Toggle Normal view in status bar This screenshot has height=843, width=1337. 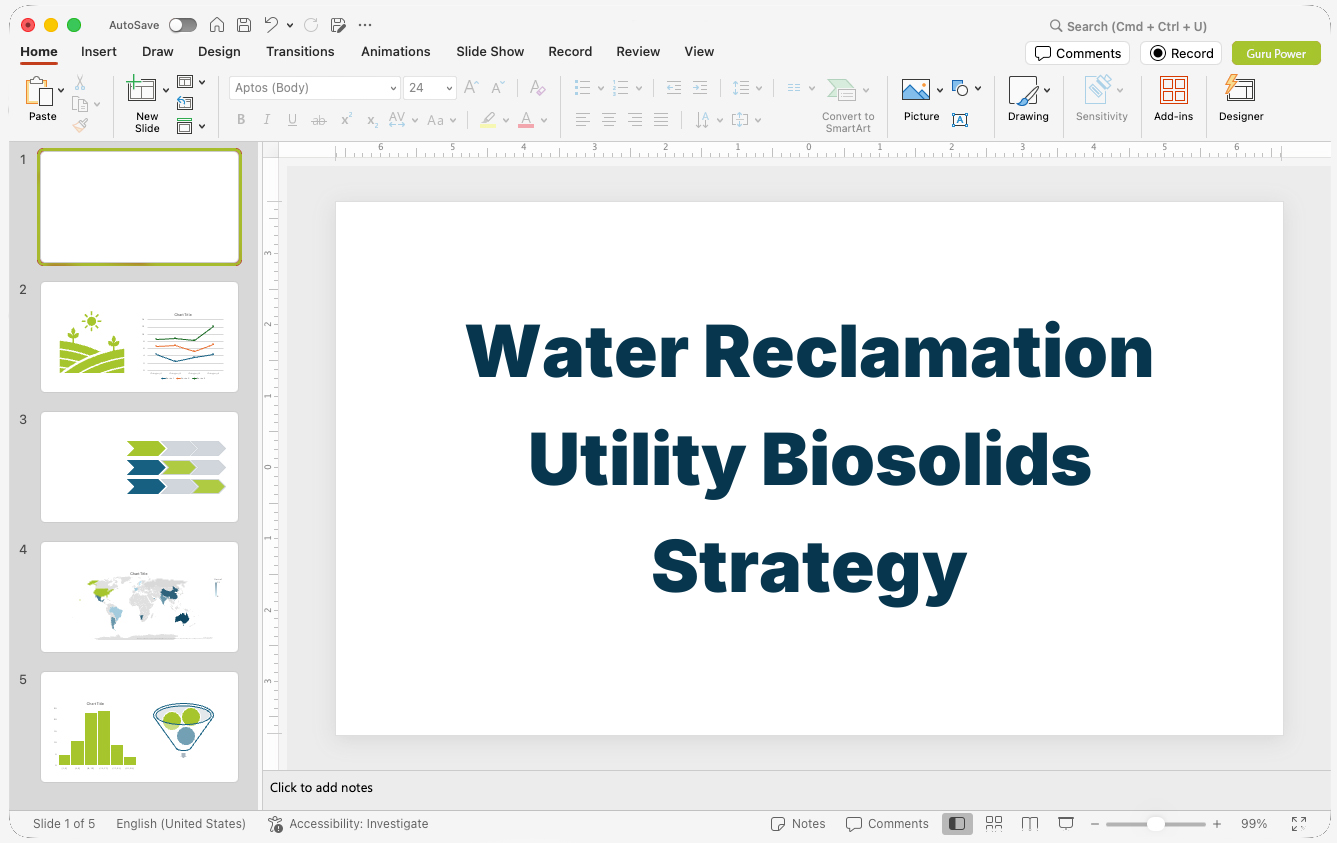[x=957, y=823]
